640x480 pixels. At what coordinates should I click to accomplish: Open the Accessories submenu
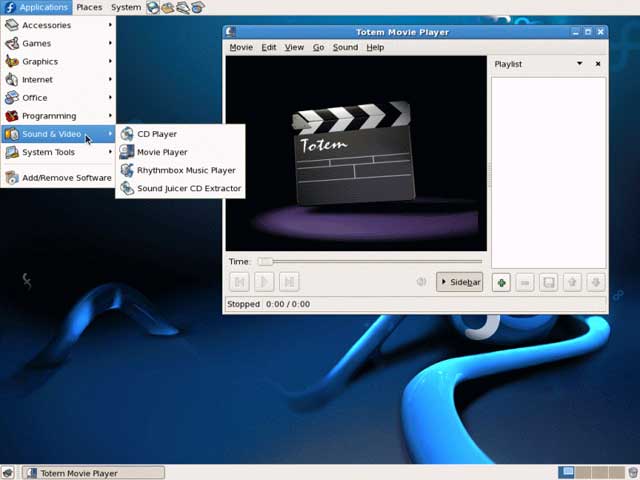(x=58, y=25)
